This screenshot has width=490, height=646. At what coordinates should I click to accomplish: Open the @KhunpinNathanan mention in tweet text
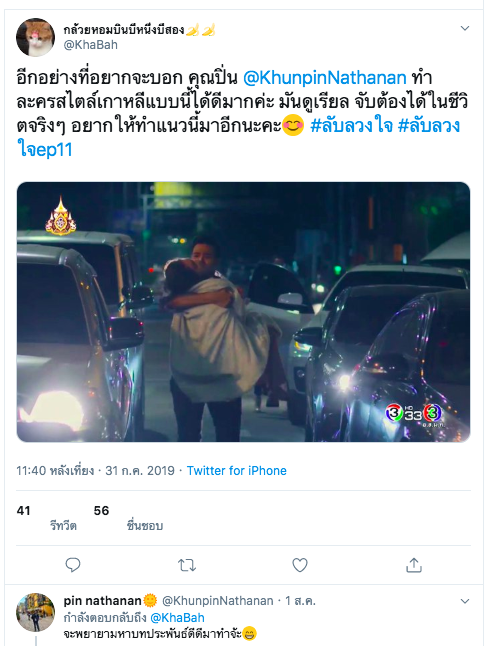click(325, 77)
